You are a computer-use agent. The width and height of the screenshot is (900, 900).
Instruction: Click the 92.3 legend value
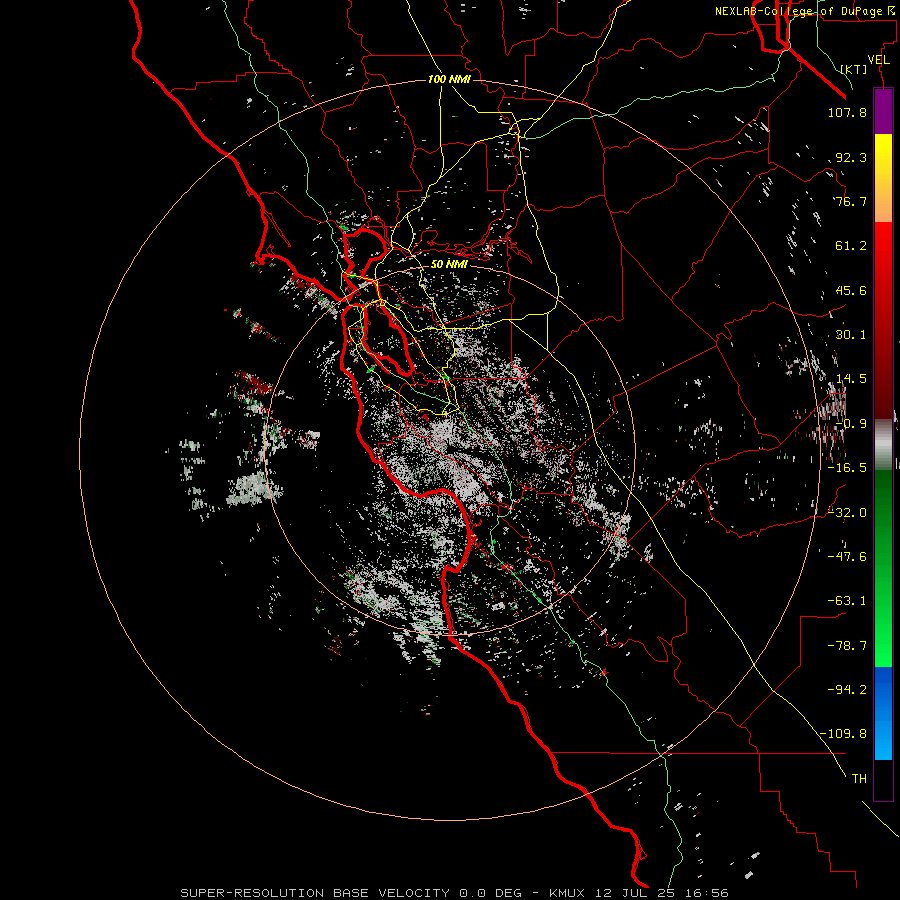coord(851,157)
